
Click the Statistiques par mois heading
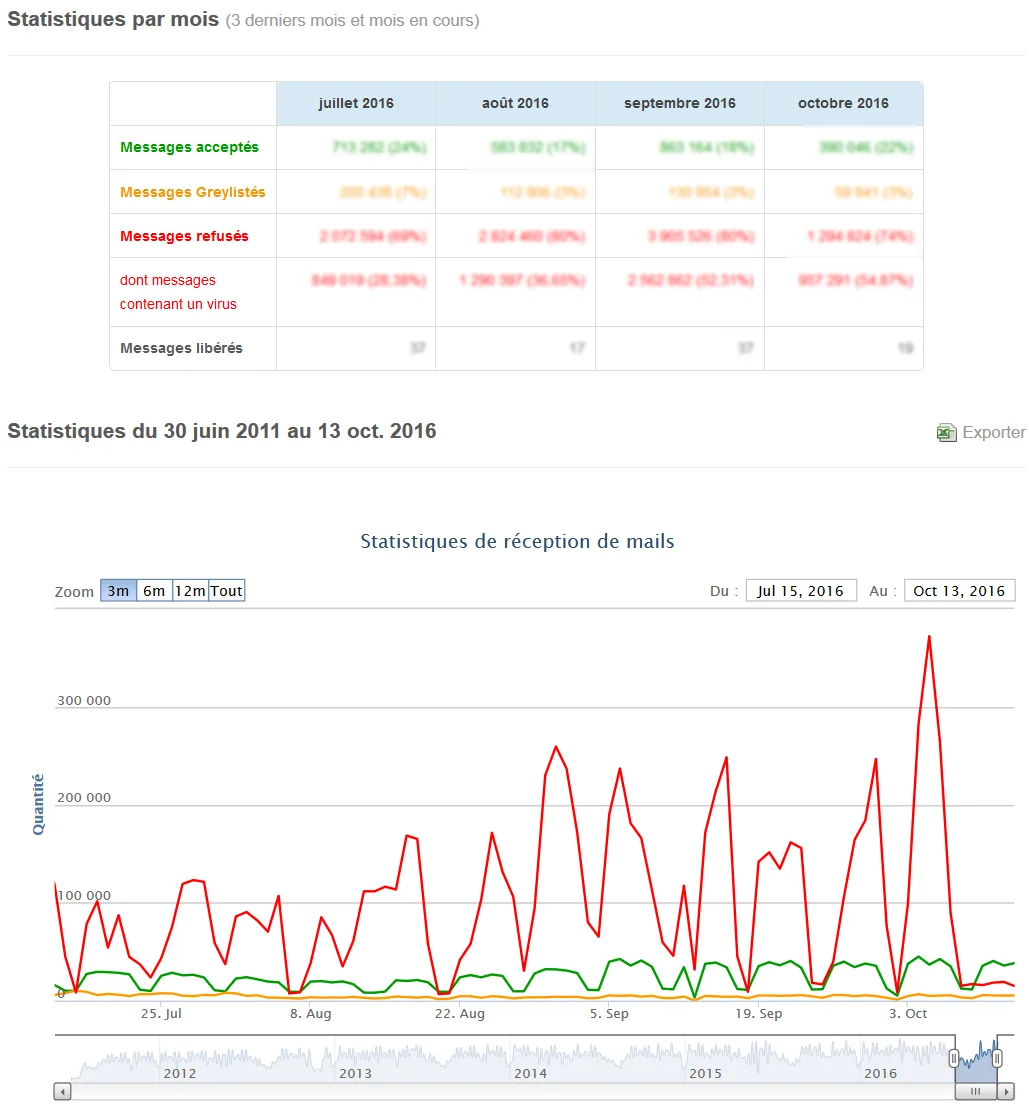113,19
